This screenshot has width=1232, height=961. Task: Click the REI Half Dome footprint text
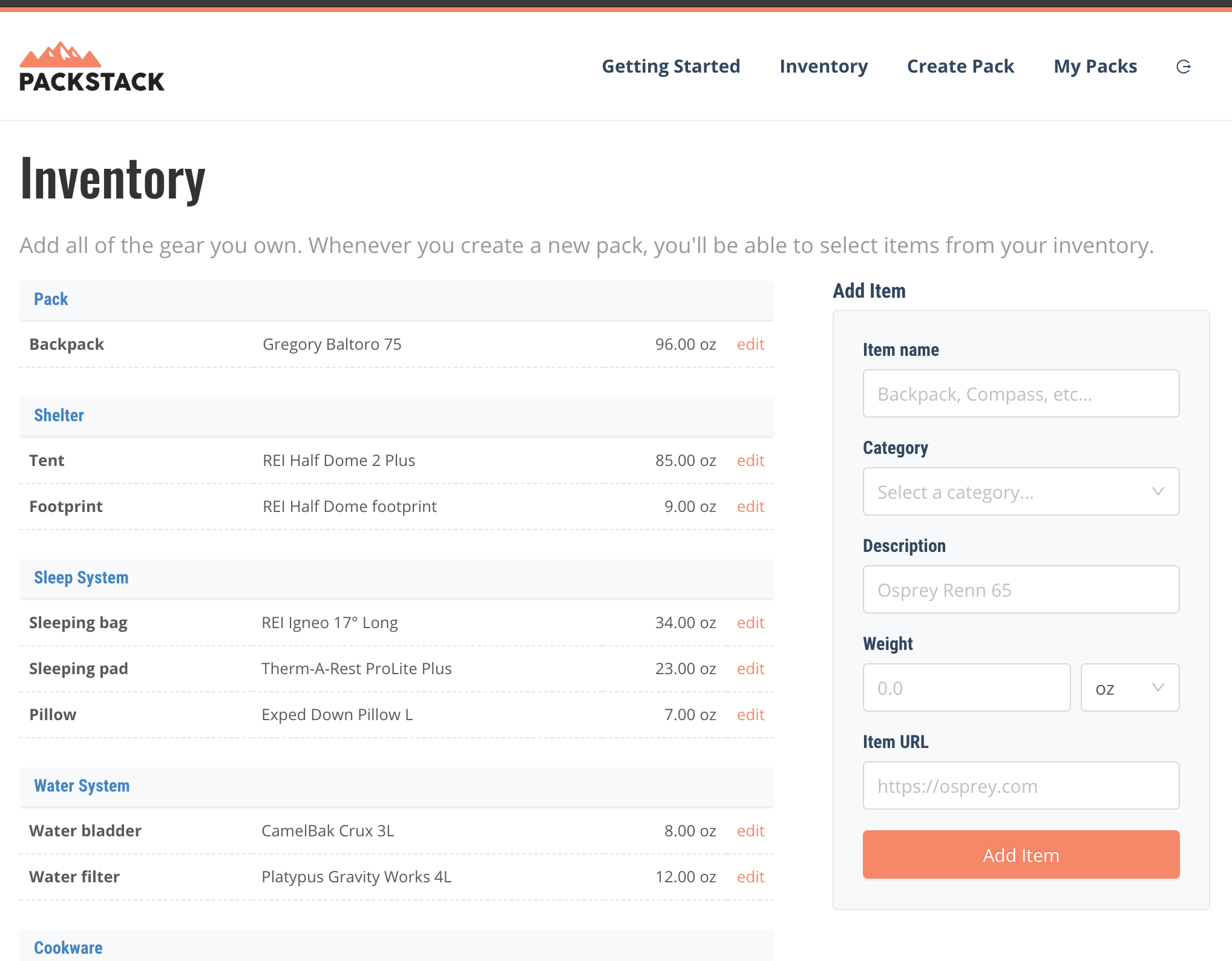(x=349, y=507)
